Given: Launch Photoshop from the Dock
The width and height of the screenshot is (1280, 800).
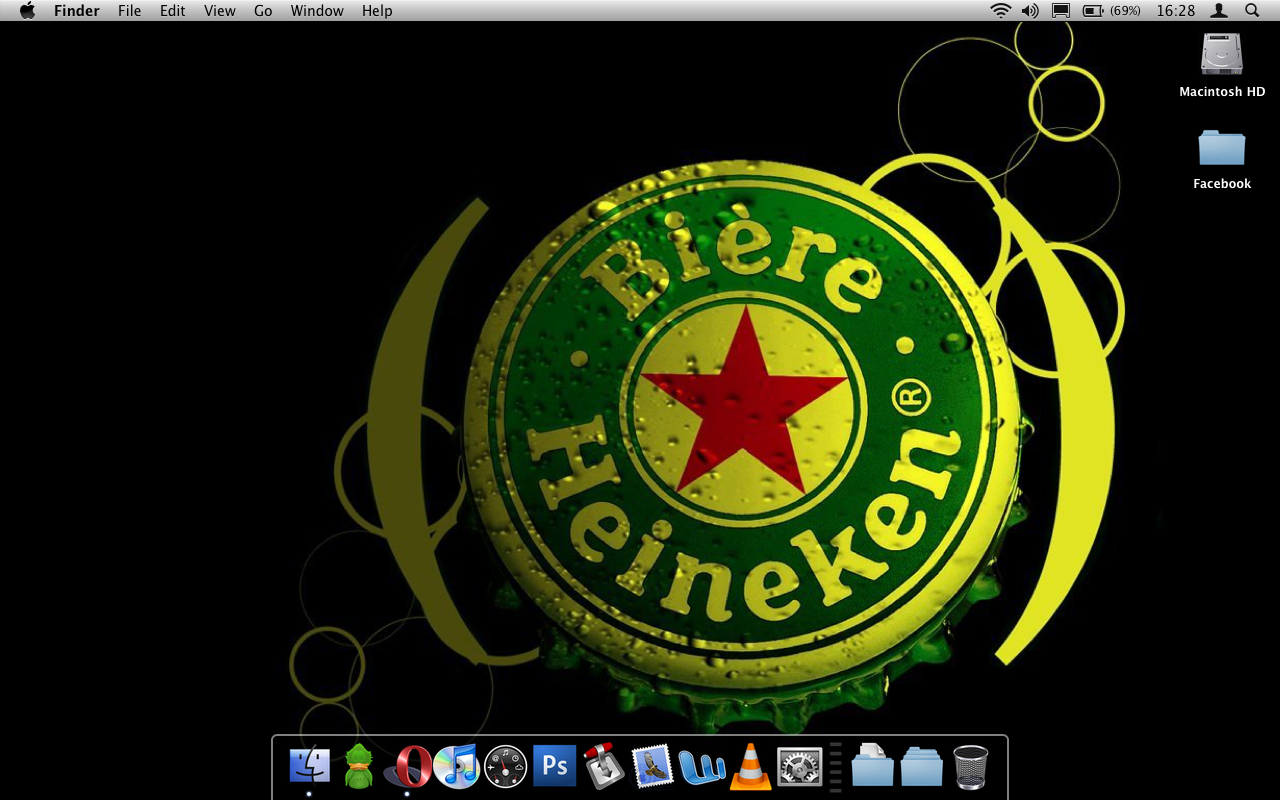Looking at the screenshot, I should [555, 766].
